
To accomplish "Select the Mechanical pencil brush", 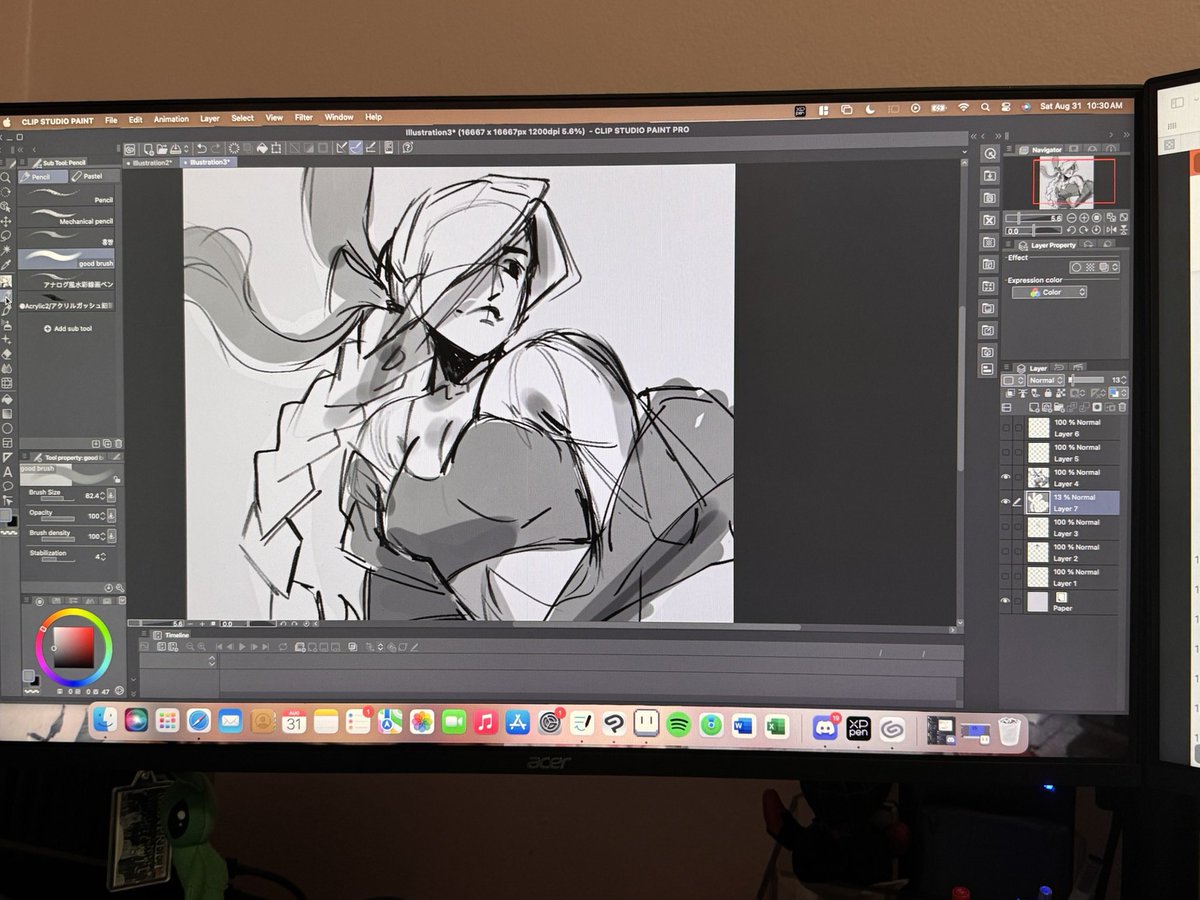I will 67,216.
